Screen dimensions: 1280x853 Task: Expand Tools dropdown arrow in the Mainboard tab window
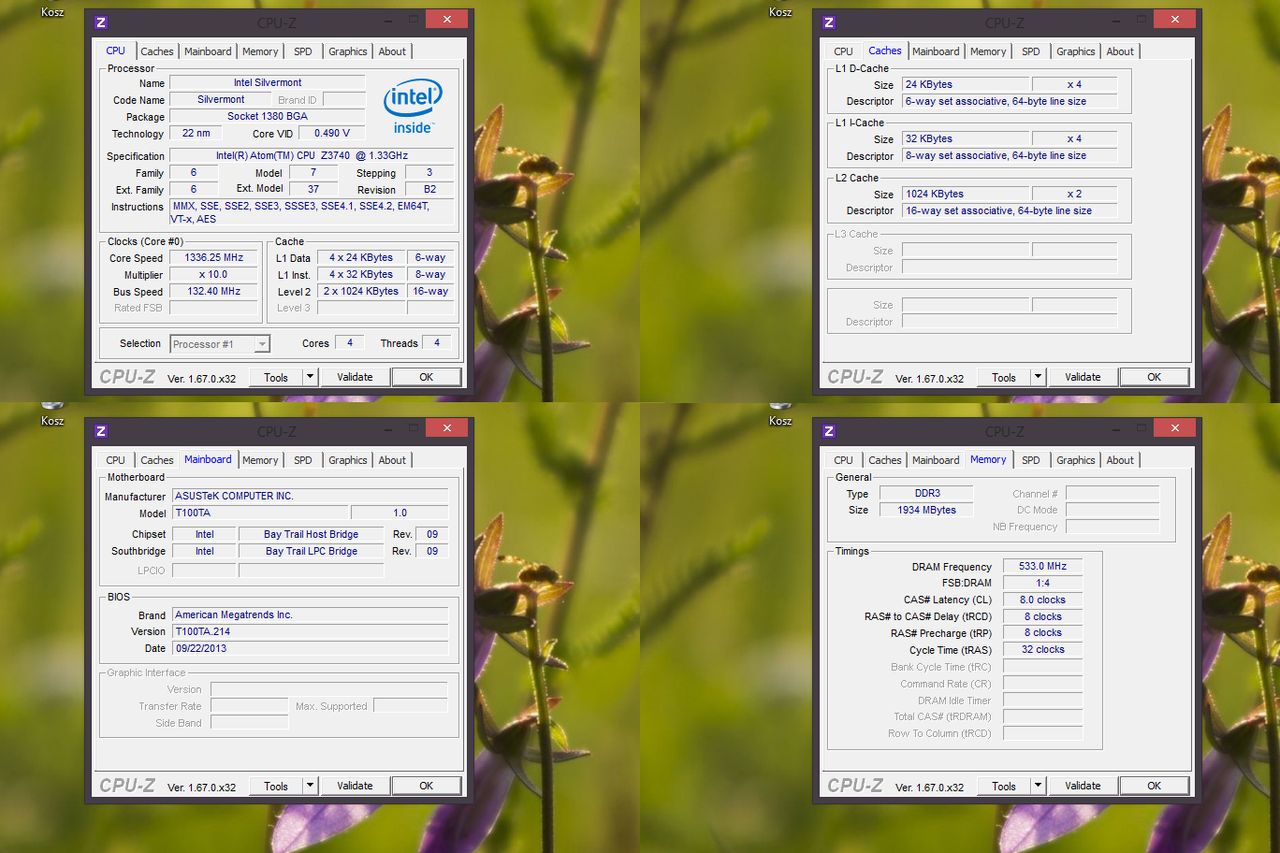click(310, 786)
